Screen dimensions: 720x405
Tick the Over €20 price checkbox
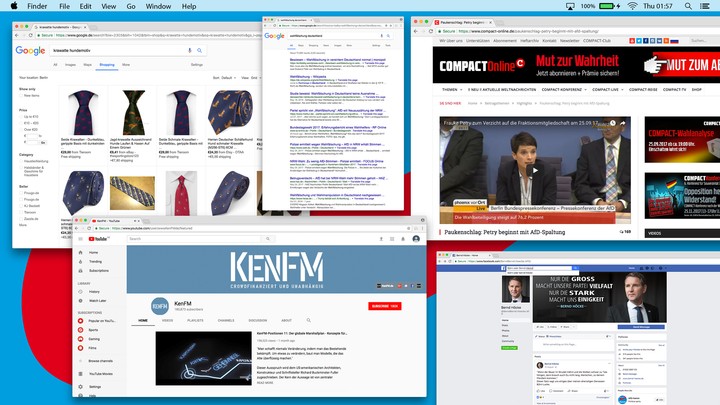[x=21, y=129]
